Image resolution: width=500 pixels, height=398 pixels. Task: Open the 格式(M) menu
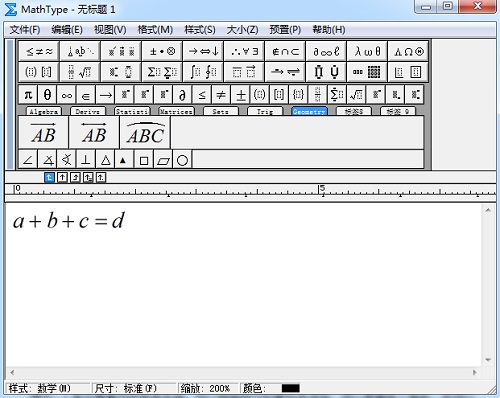point(155,30)
